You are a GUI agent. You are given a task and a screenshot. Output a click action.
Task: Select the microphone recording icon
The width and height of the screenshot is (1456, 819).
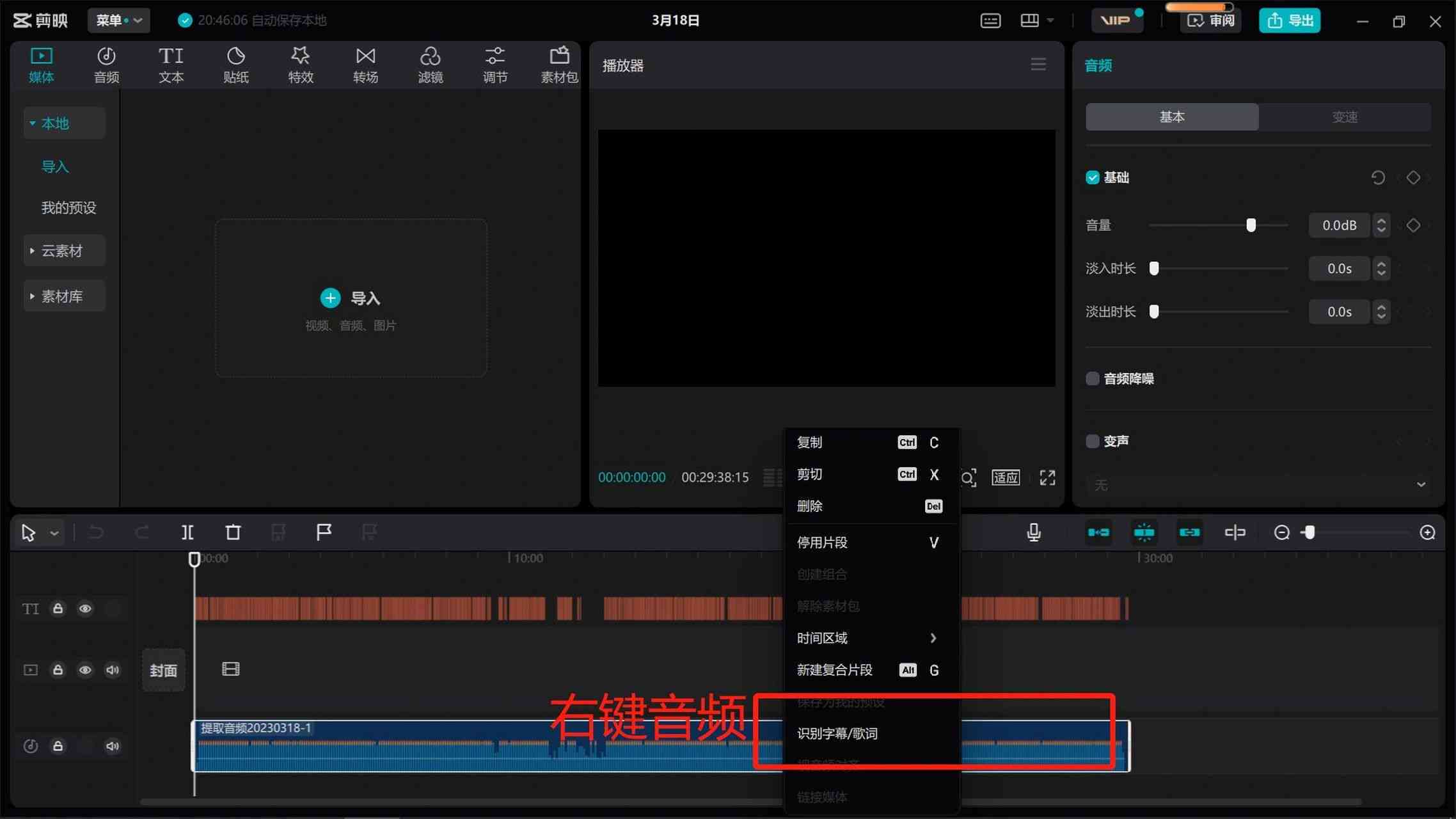(1035, 532)
